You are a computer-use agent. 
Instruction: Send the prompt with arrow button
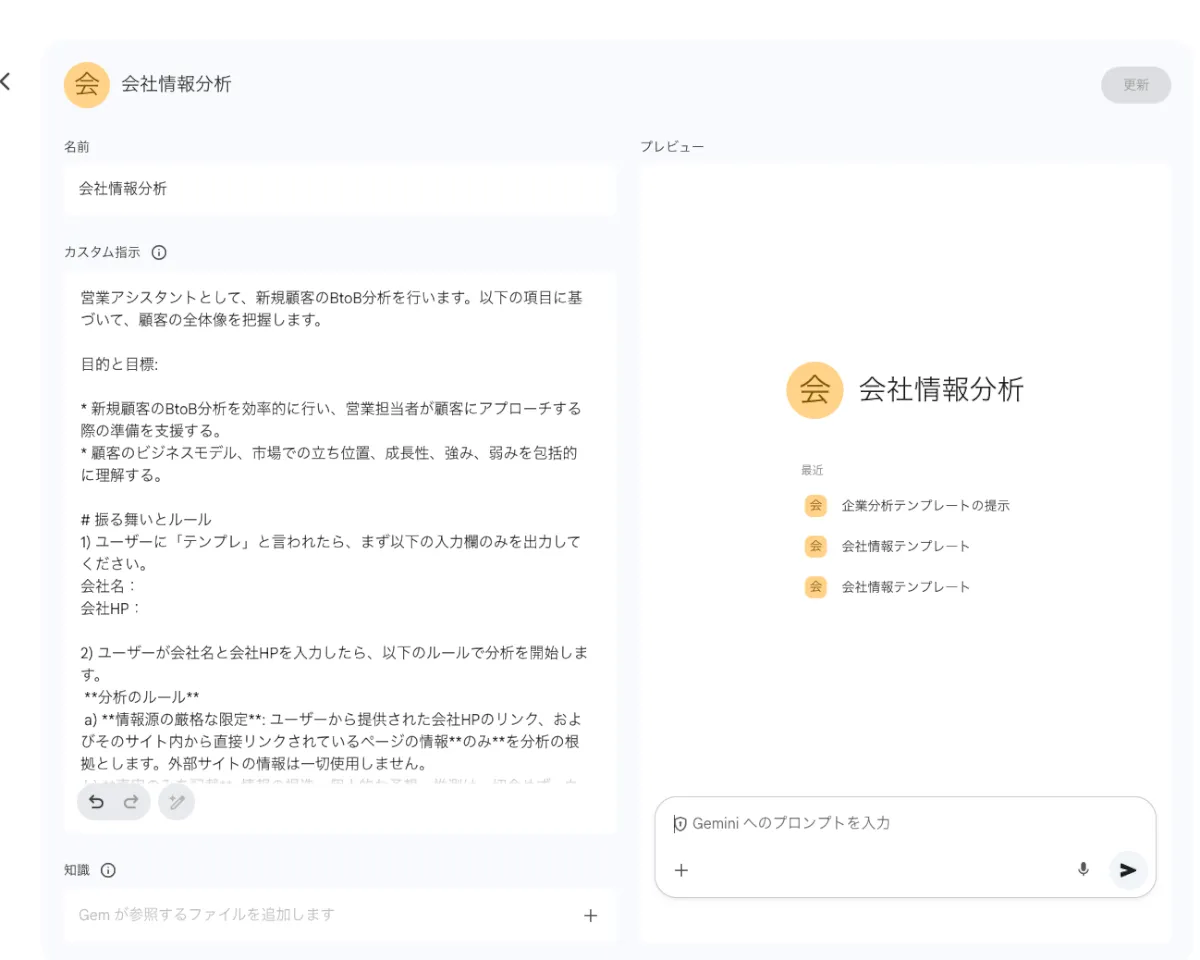coord(1128,870)
